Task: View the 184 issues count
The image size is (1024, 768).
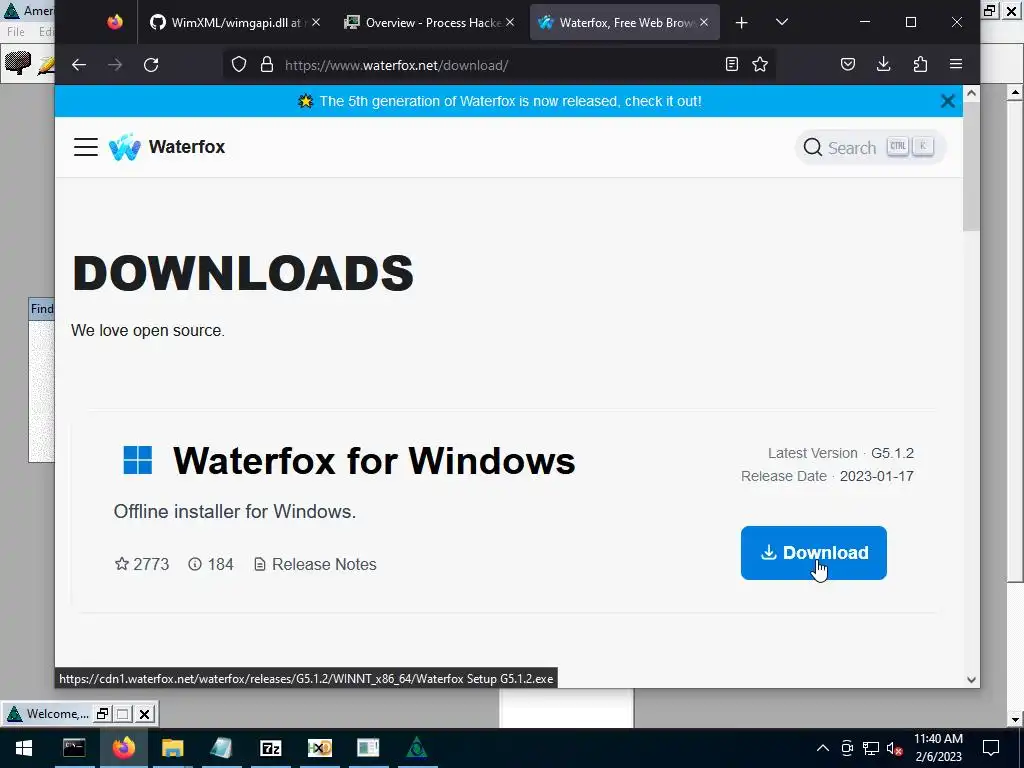Action: pos(210,564)
